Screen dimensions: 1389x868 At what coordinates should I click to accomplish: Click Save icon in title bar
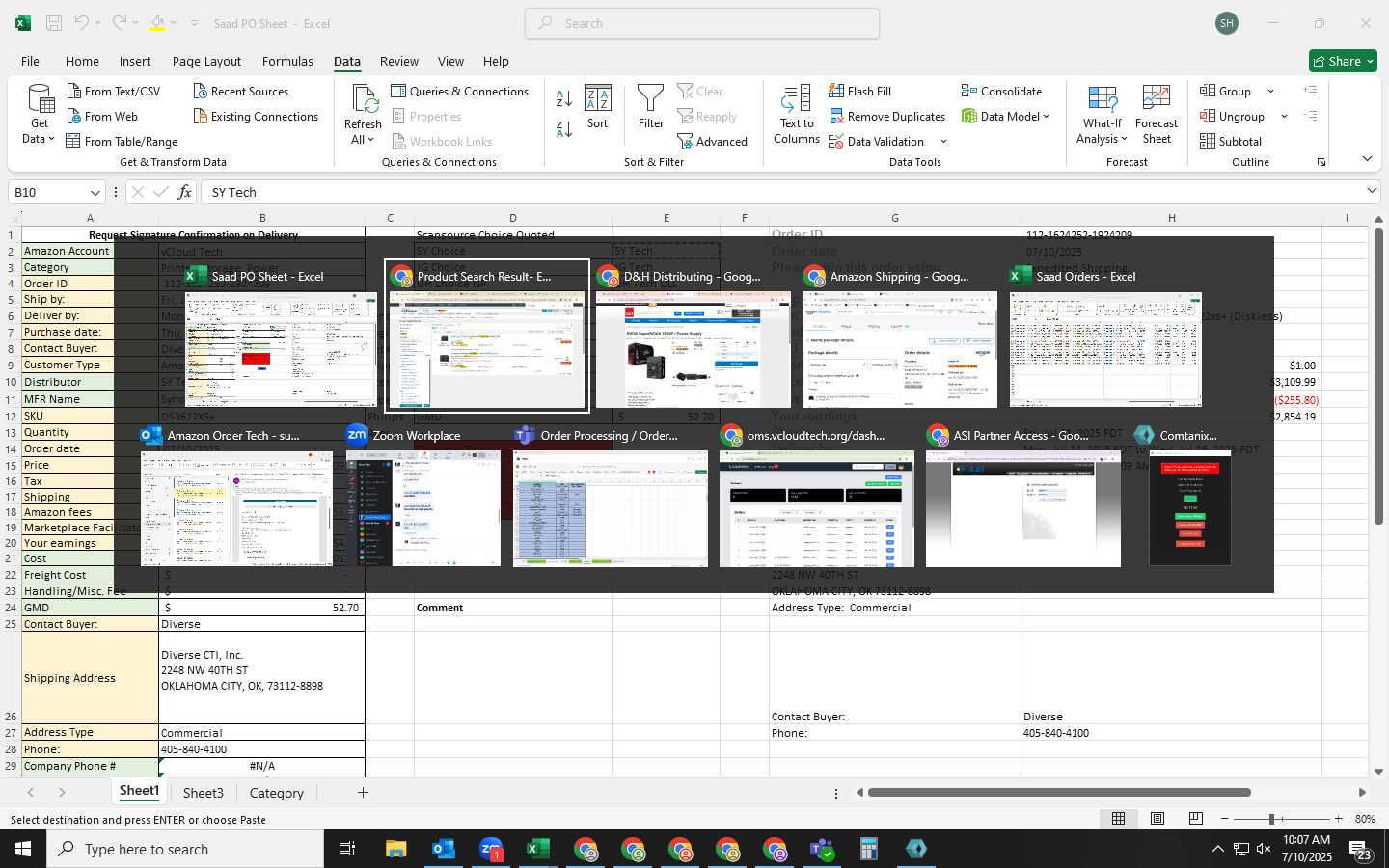tap(54, 23)
